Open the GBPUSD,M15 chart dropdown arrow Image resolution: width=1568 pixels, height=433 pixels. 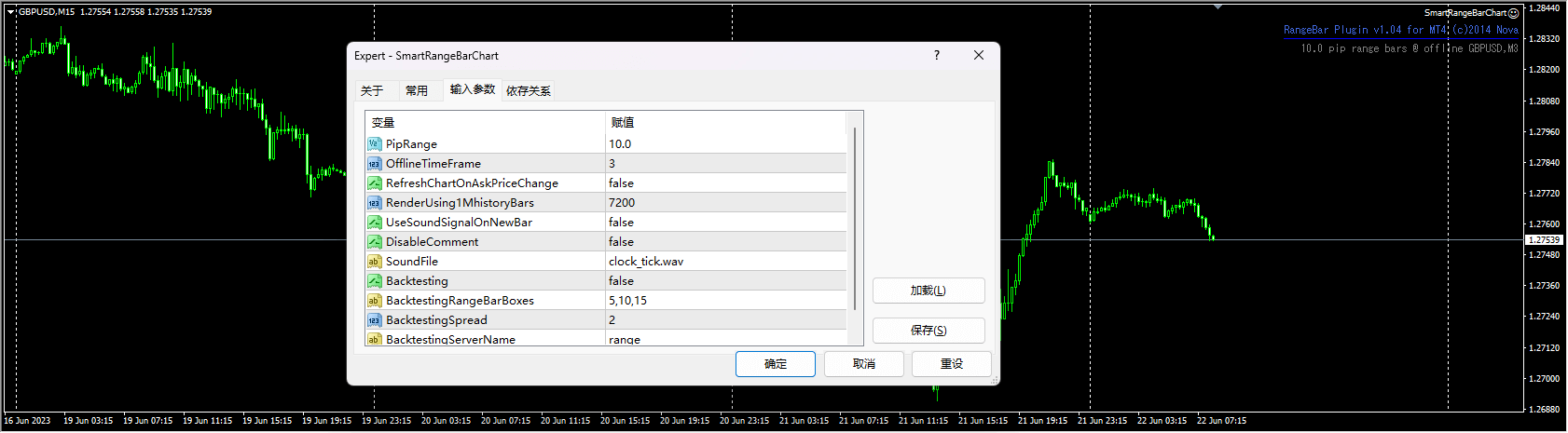tap(11, 12)
